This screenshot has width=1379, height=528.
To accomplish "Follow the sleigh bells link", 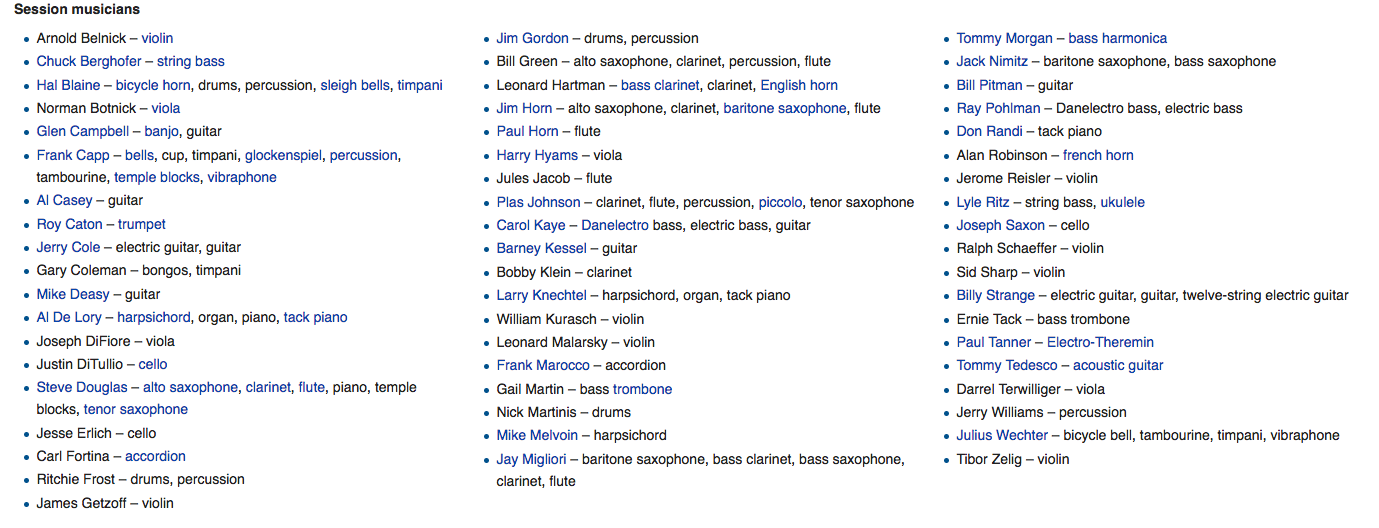I will (355, 85).
